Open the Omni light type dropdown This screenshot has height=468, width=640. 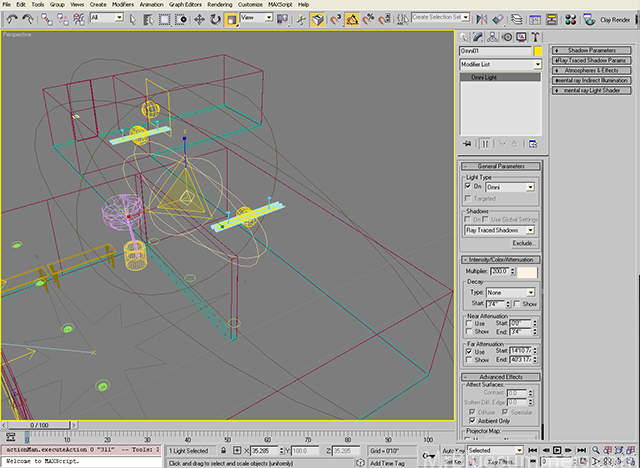point(510,187)
